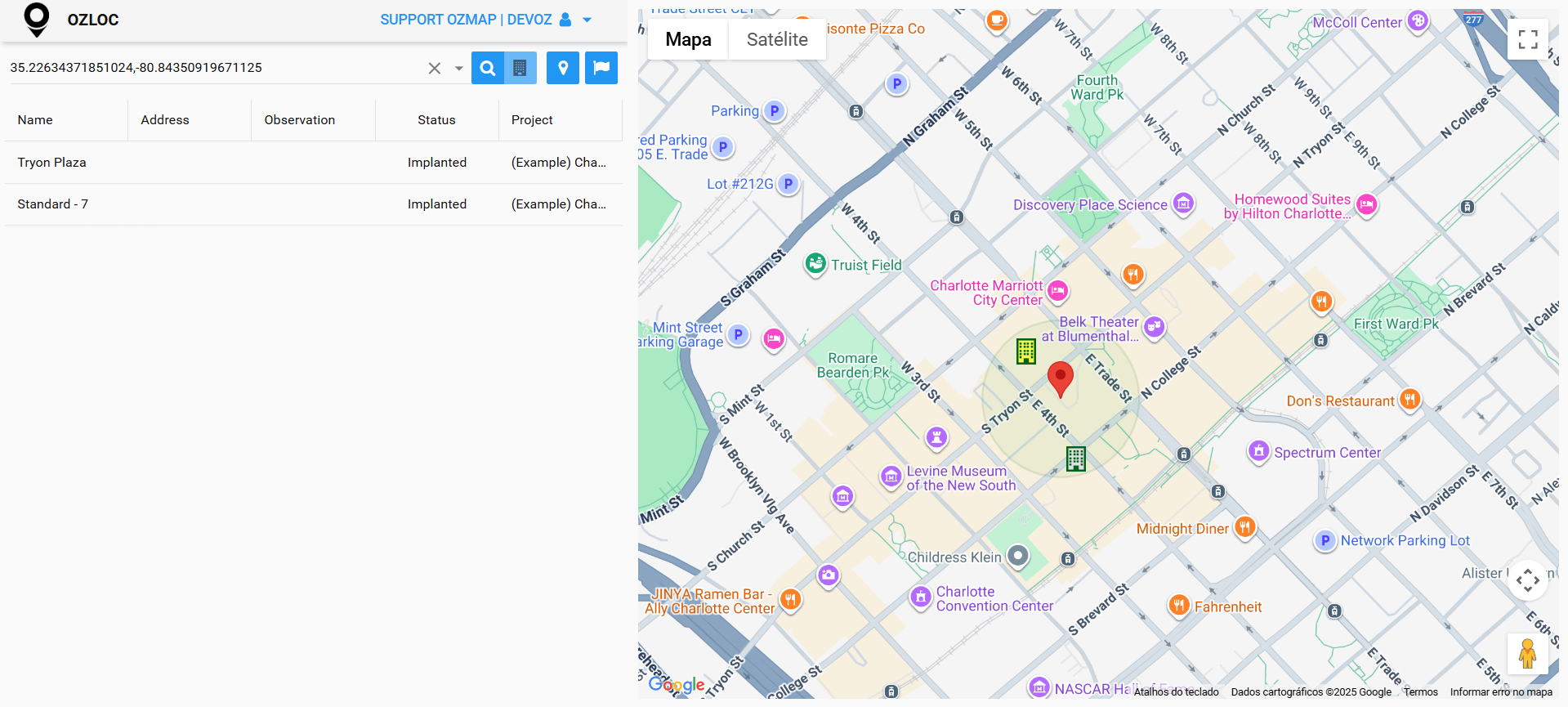
Task: Click the Fourth Ward Pk label
Action: 1097,87
